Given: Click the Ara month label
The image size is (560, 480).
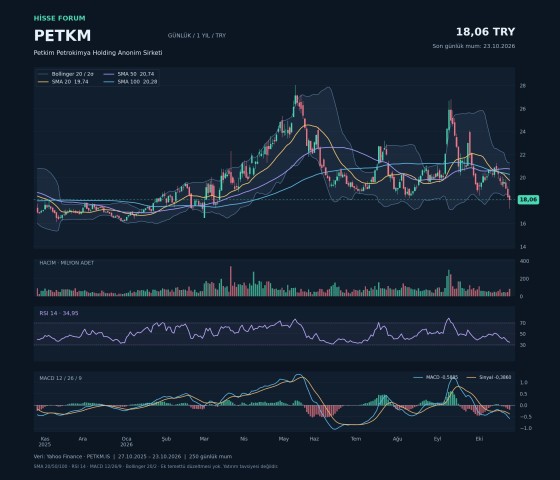Looking at the screenshot, I should [x=82, y=439].
